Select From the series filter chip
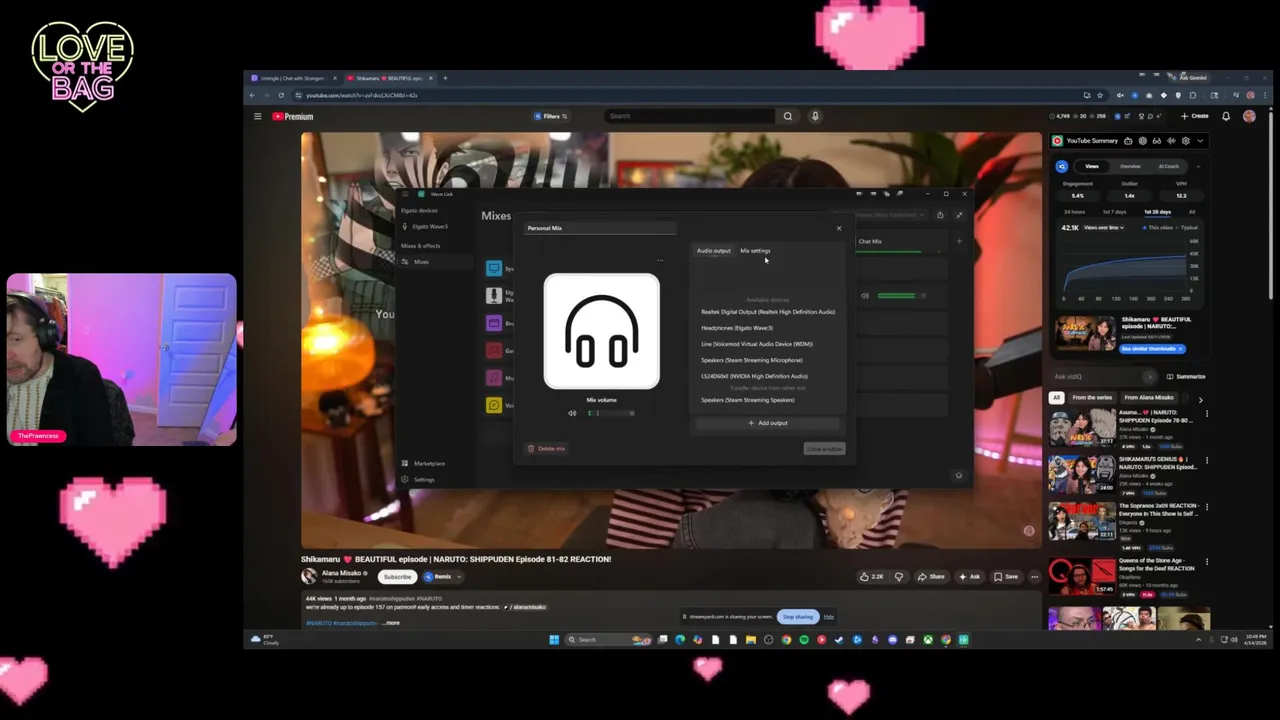Viewport: 1280px width, 720px height. click(1091, 398)
